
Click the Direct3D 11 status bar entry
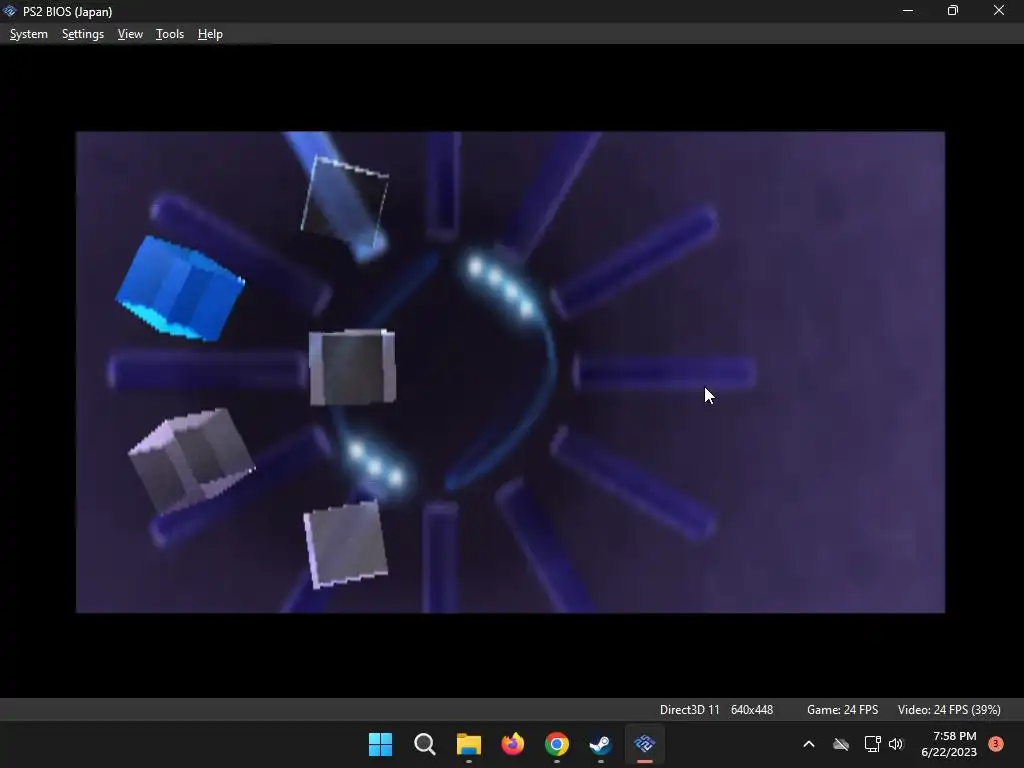(690, 710)
